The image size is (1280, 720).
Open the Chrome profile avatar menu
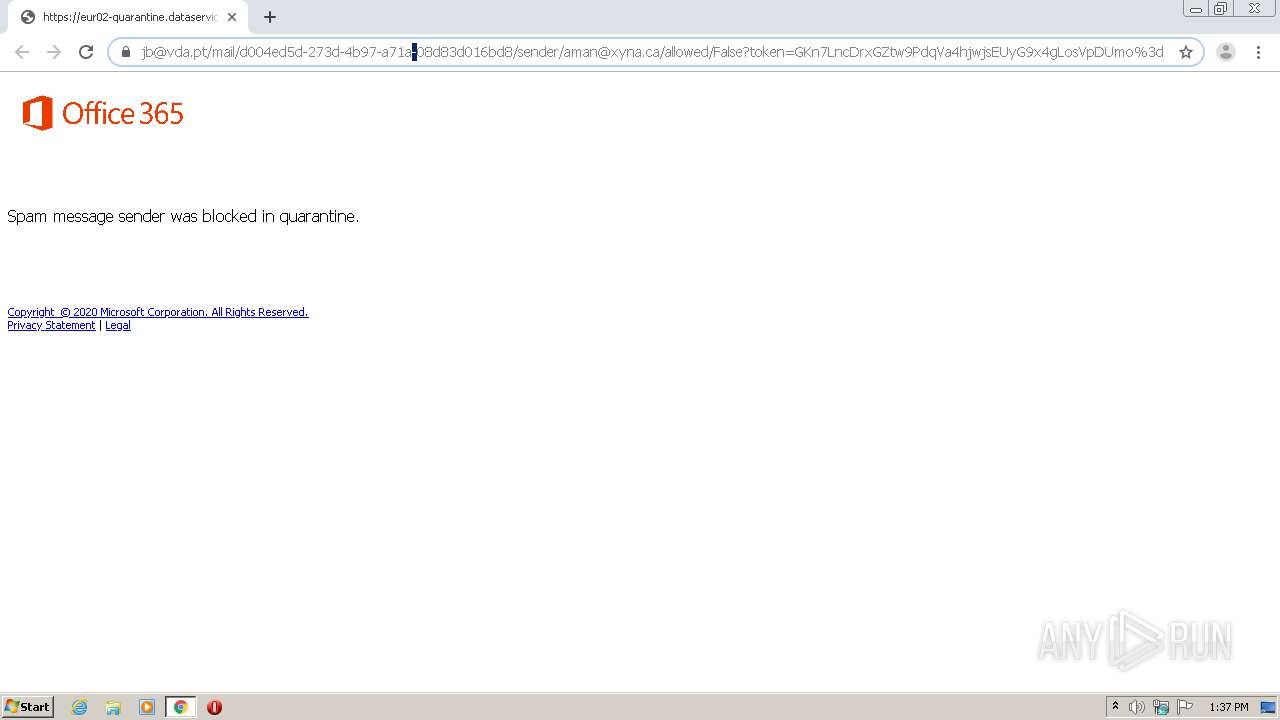(x=1226, y=52)
